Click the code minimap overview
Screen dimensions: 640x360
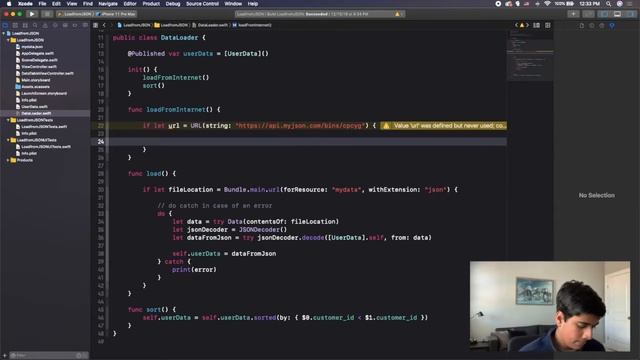point(530,57)
